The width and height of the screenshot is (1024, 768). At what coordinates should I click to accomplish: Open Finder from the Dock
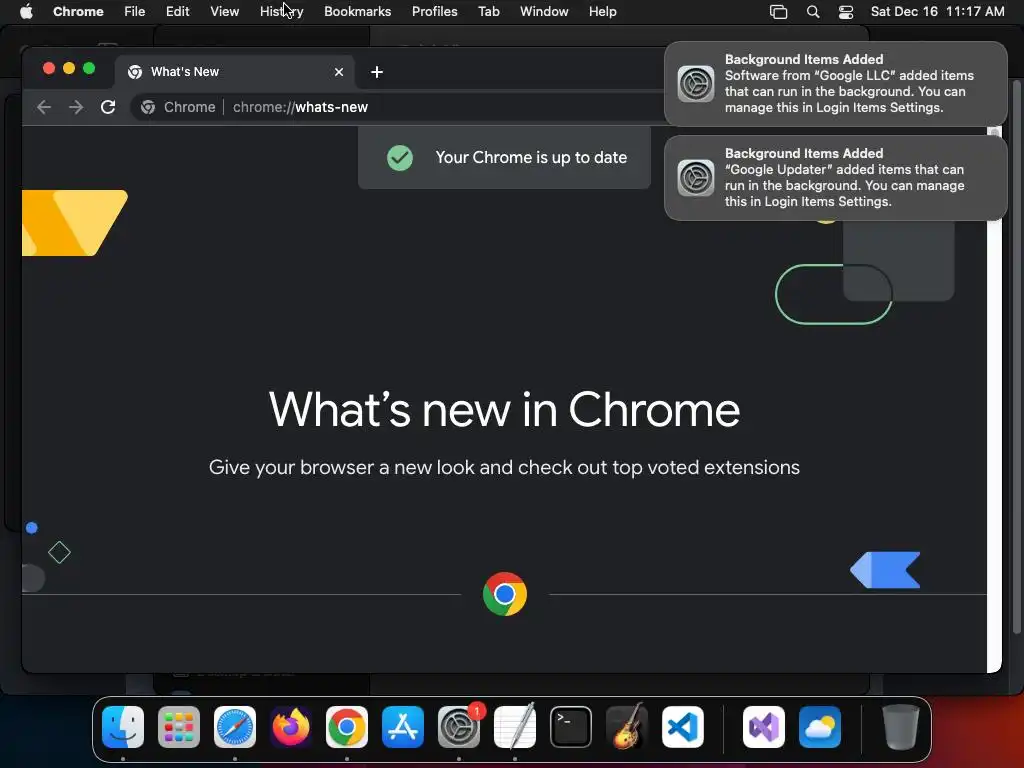(123, 727)
